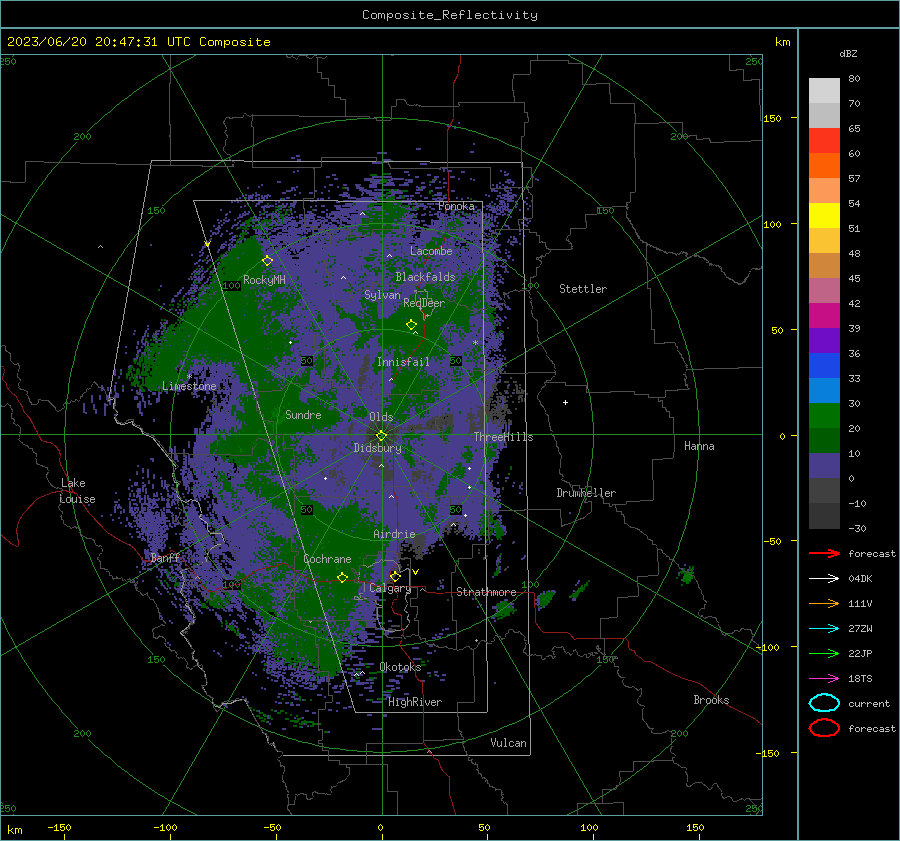Click the dBZ legend heading
This screenshot has height=841, width=900.
tap(848, 54)
